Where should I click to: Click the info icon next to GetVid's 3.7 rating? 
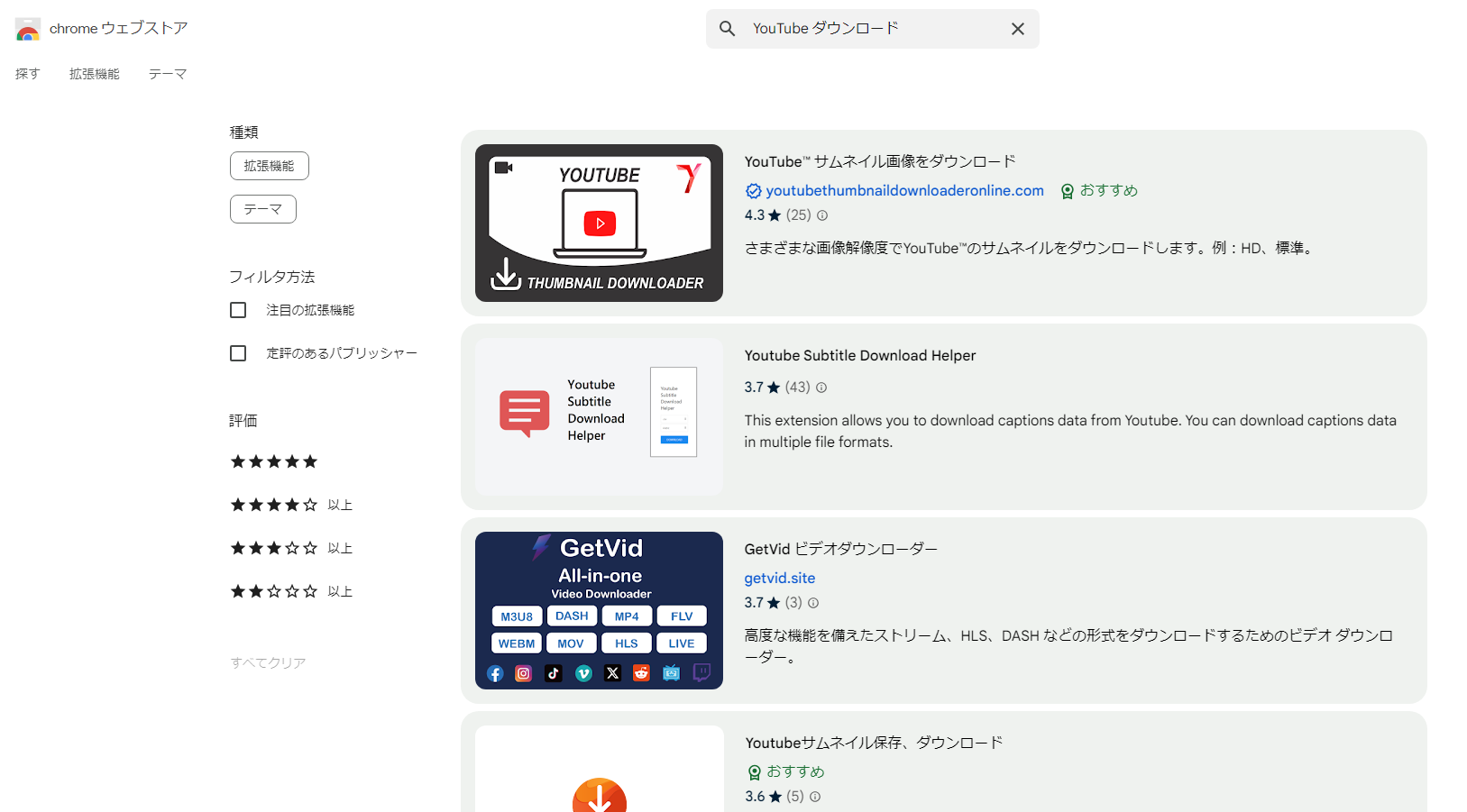[x=812, y=602]
